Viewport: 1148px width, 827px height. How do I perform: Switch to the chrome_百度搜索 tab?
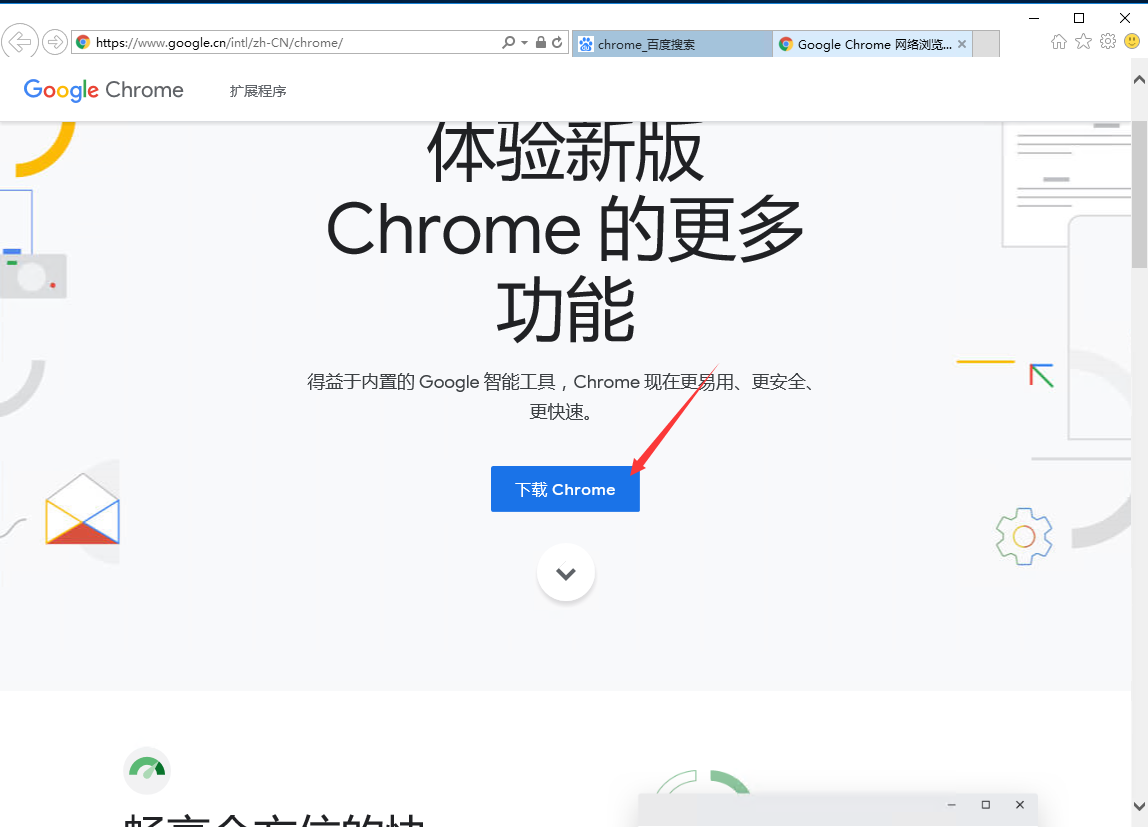[672, 44]
